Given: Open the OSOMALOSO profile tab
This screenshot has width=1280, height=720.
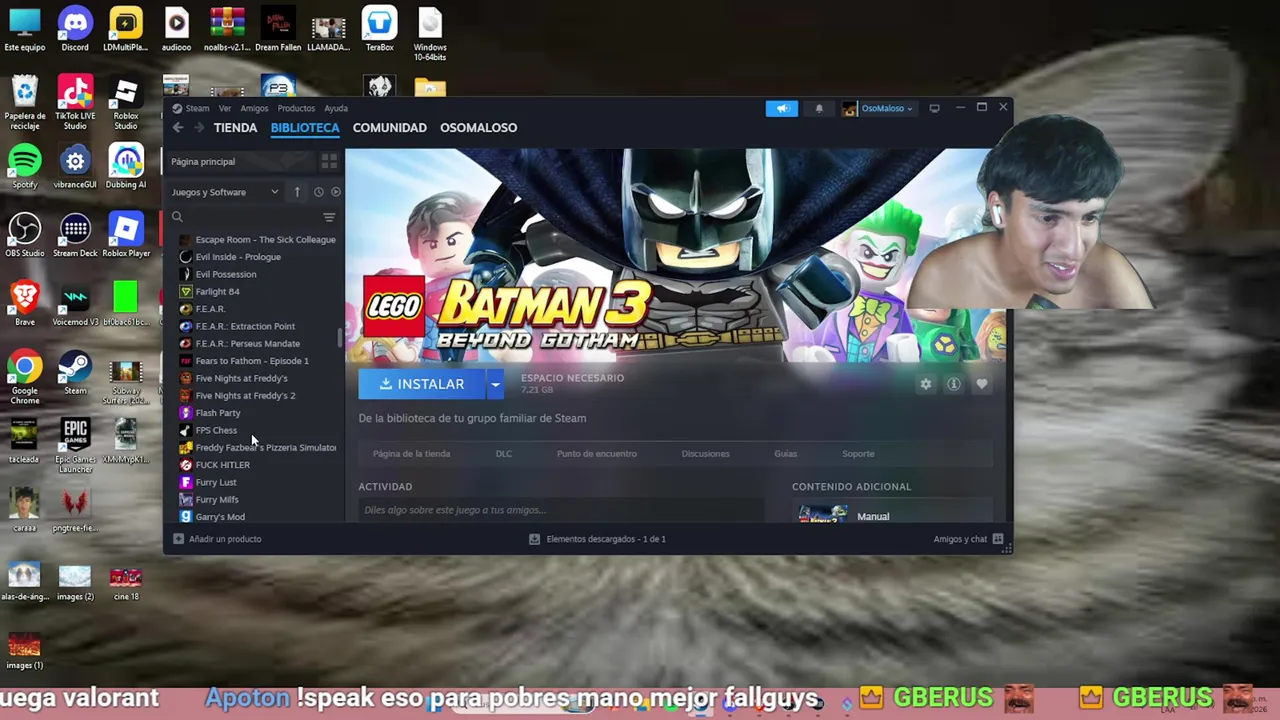Looking at the screenshot, I should (x=478, y=128).
